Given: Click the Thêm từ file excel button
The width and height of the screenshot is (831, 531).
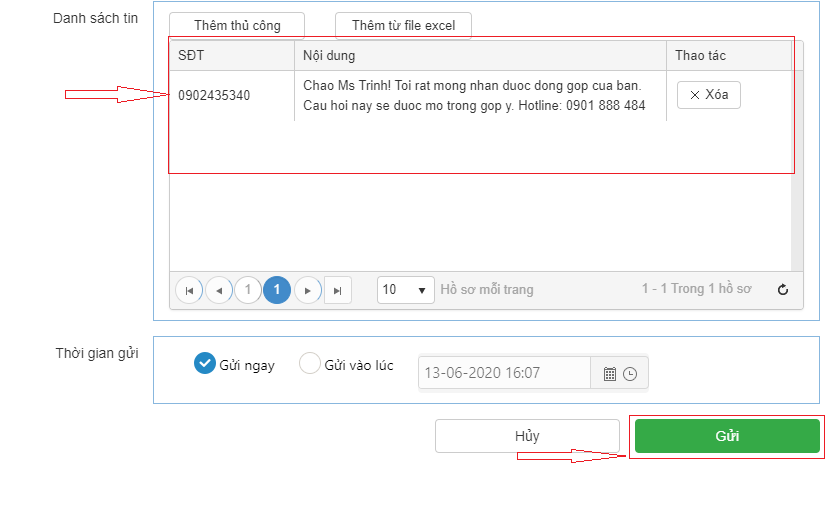Looking at the screenshot, I should [x=403, y=26].
